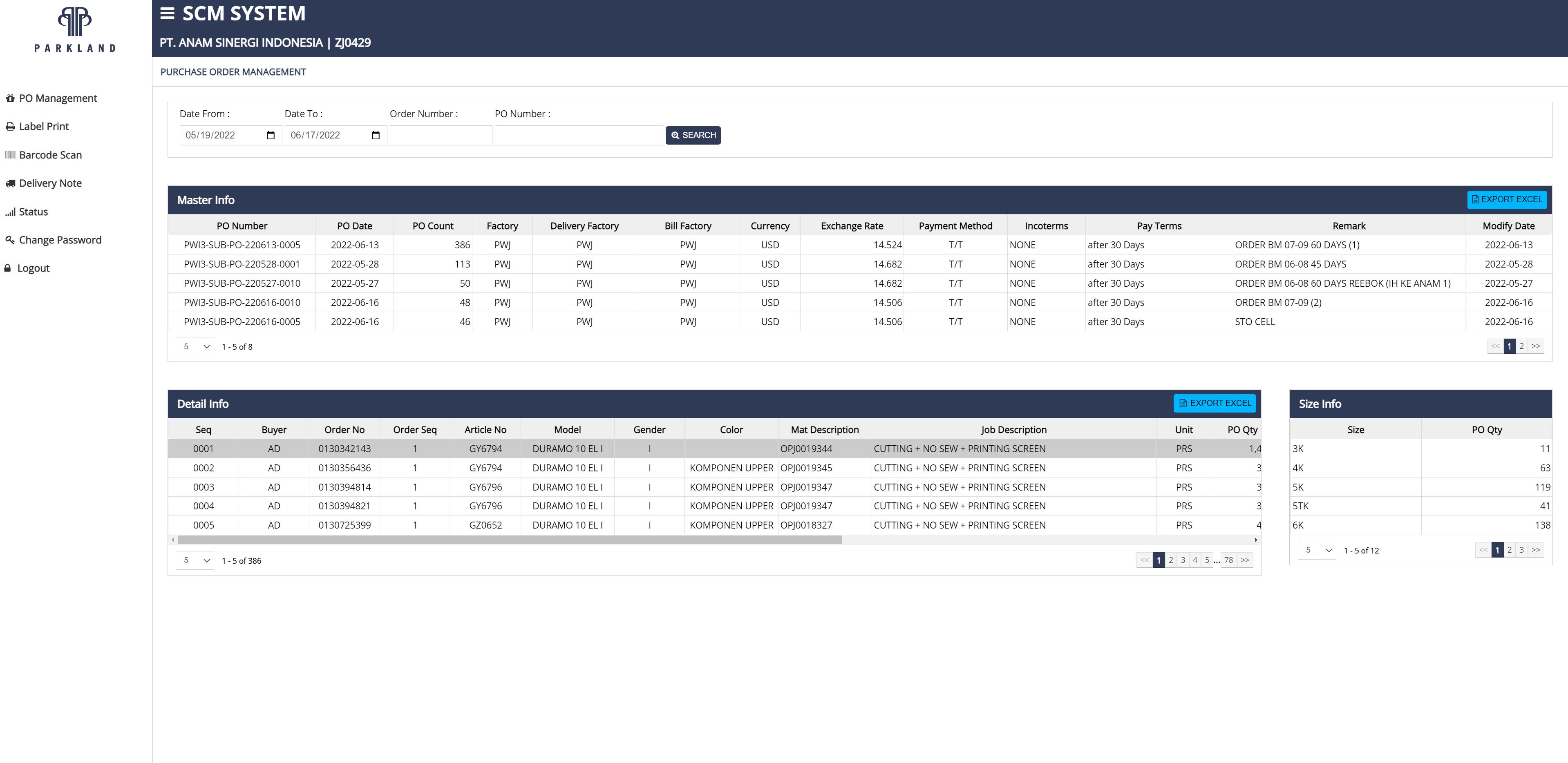The width and height of the screenshot is (1568, 763).
Task: Click the PO Number input field
Action: click(578, 135)
